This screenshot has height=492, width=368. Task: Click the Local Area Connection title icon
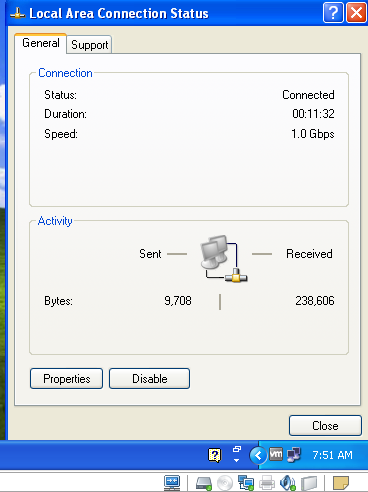(x=17, y=14)
